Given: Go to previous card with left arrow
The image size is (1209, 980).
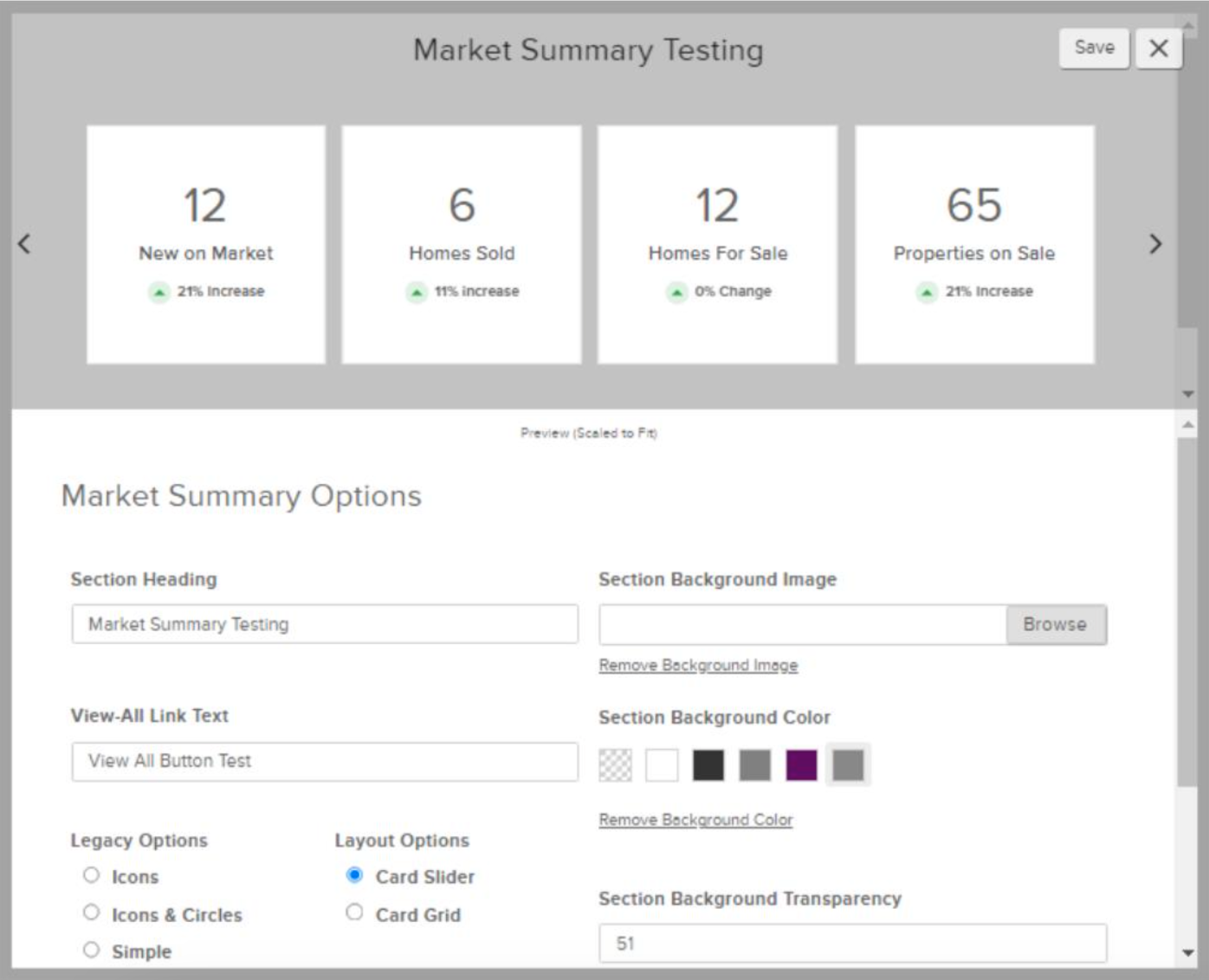Looking at the screenshot, I should click(x=24, y=244).
